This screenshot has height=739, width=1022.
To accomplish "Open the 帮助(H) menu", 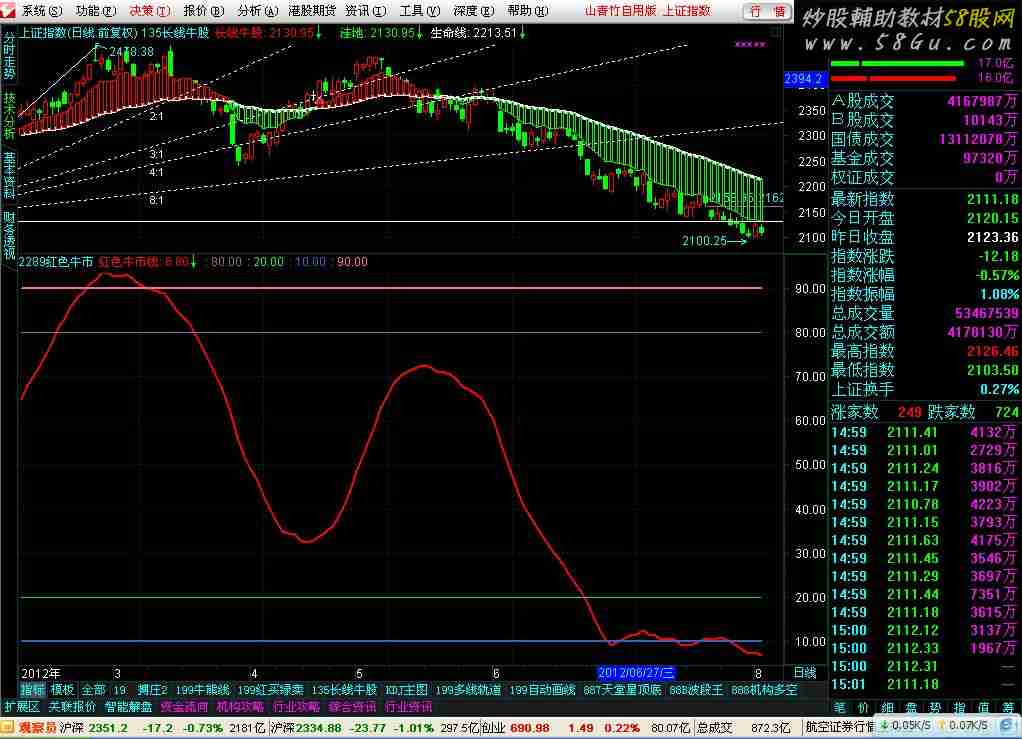I will tap(528, 11).
